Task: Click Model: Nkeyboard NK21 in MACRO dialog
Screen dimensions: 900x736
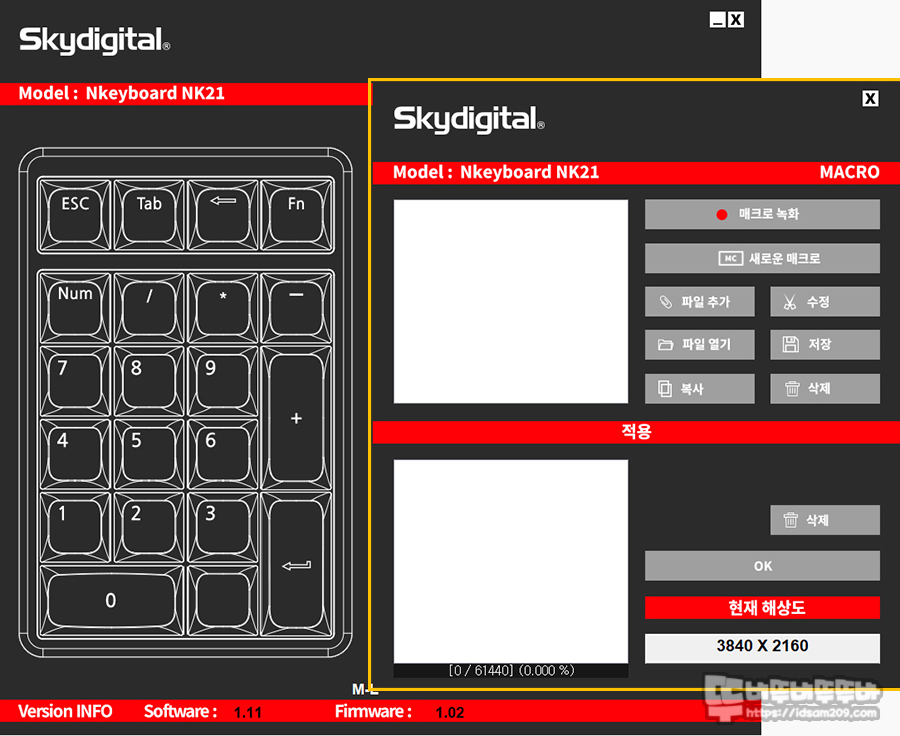Action: pos(496,172)
